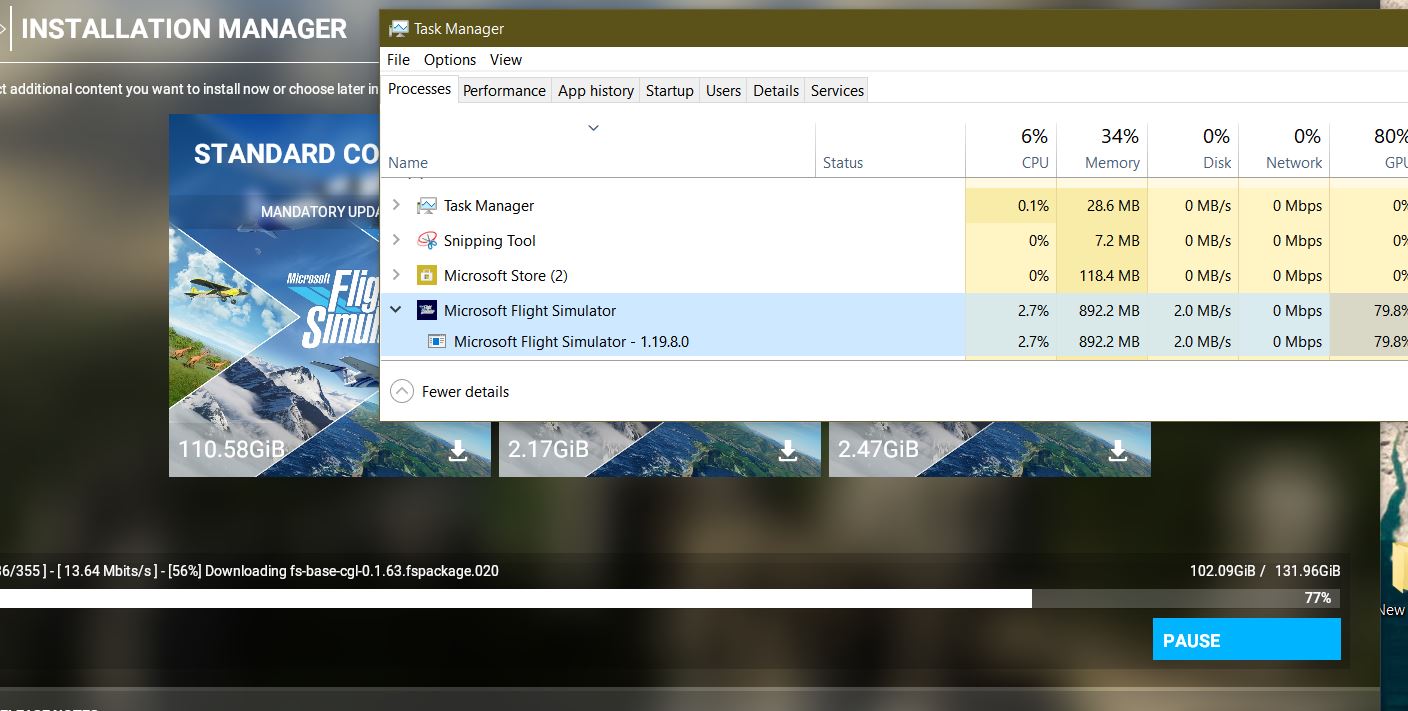Sort by Network column header
Image resolution: width=1408 pixels, height=711 pixels.
(x=1284, y=150)
